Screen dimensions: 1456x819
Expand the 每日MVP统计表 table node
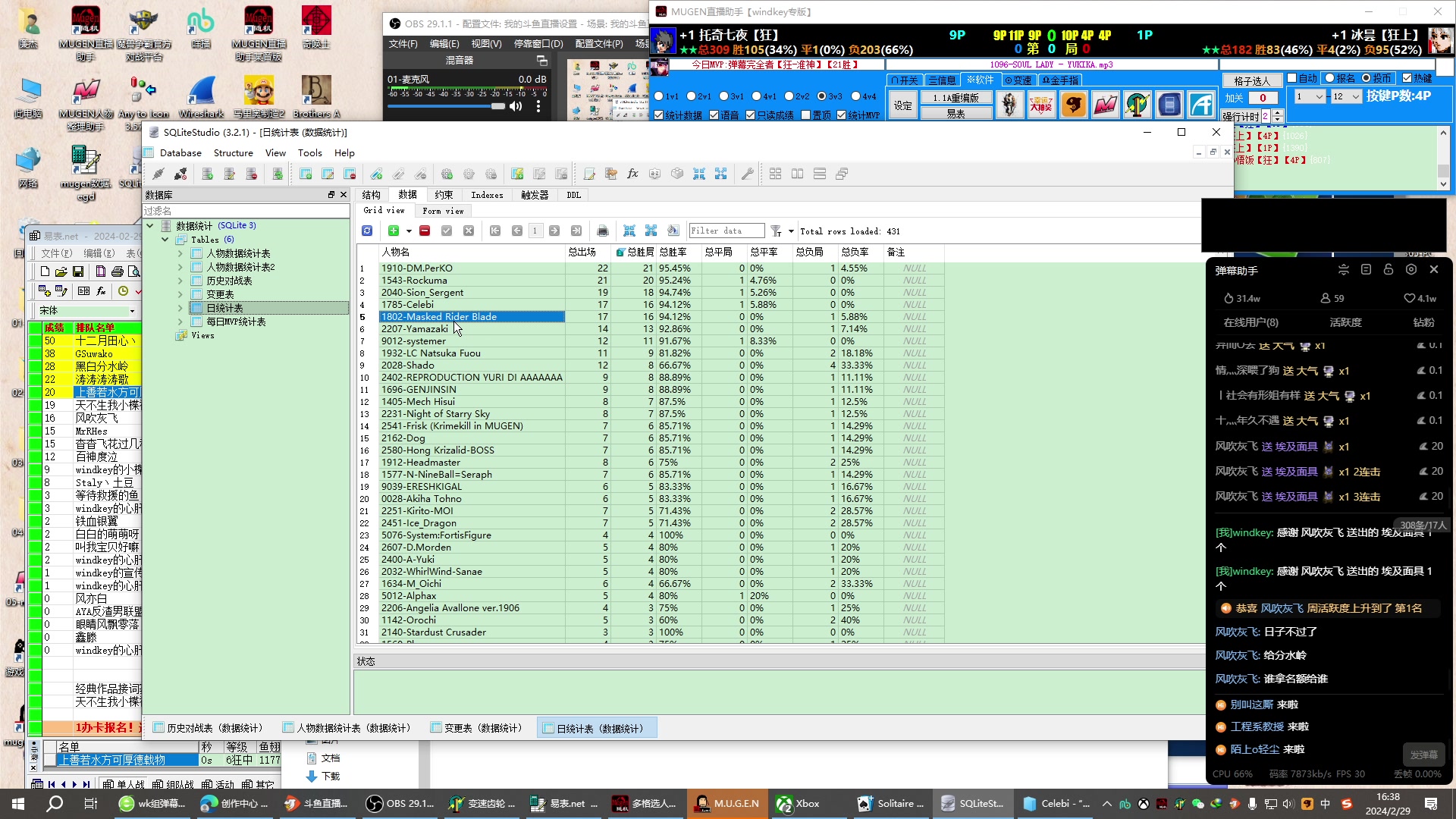coord(180,322)
